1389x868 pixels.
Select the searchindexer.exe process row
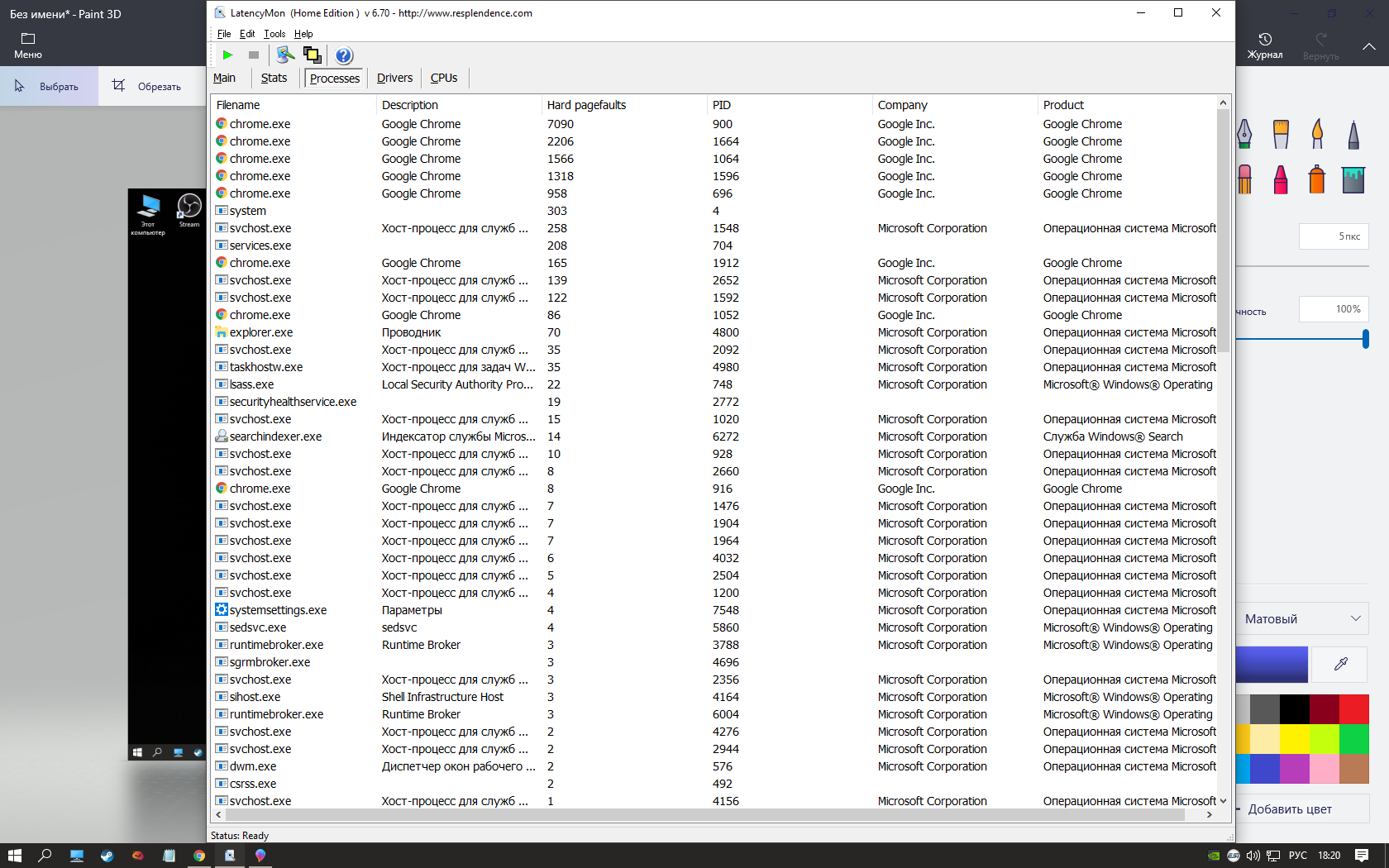[715, 436]
